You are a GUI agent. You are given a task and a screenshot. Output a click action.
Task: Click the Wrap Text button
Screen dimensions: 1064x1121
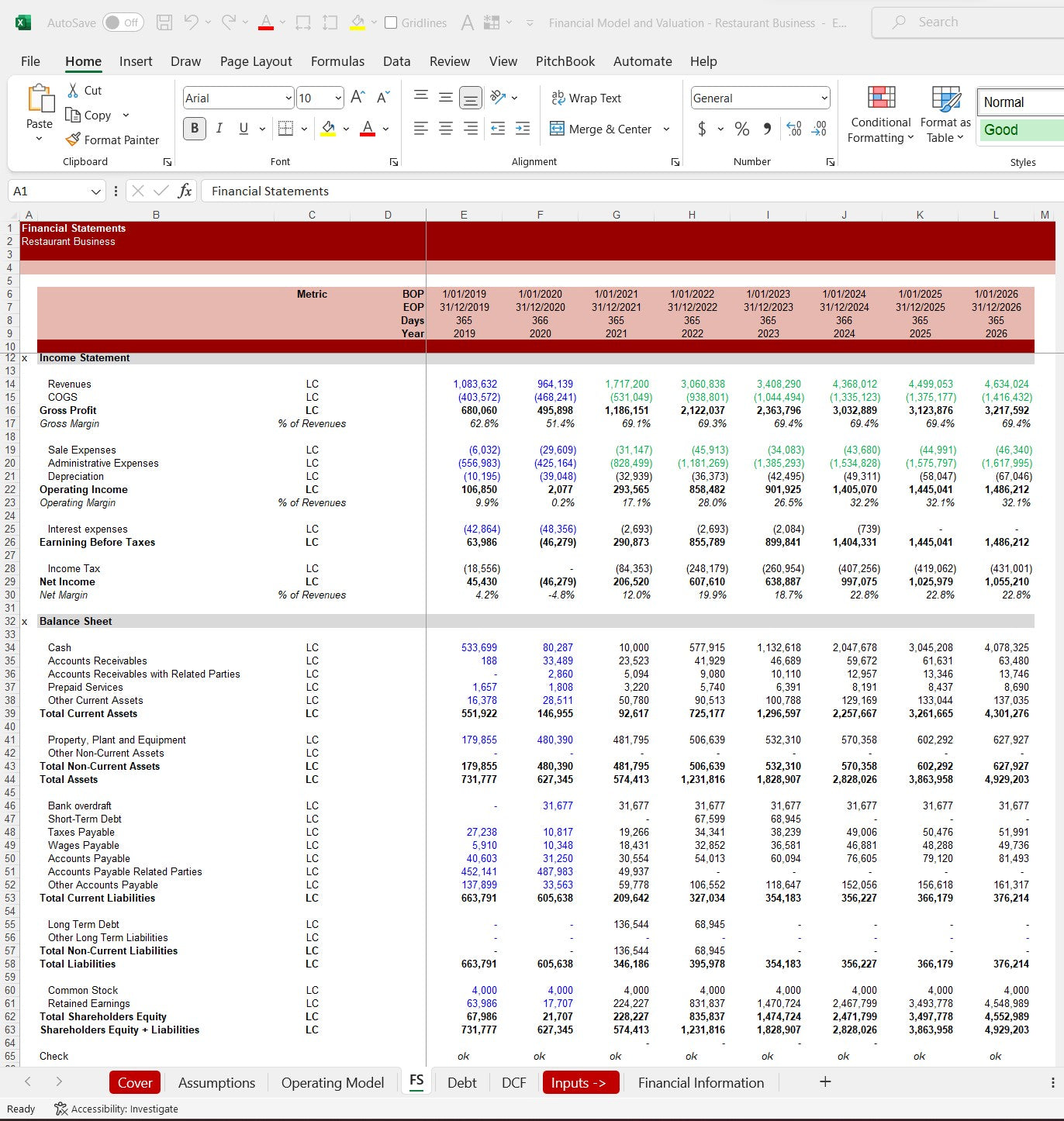tap(586, 98)
